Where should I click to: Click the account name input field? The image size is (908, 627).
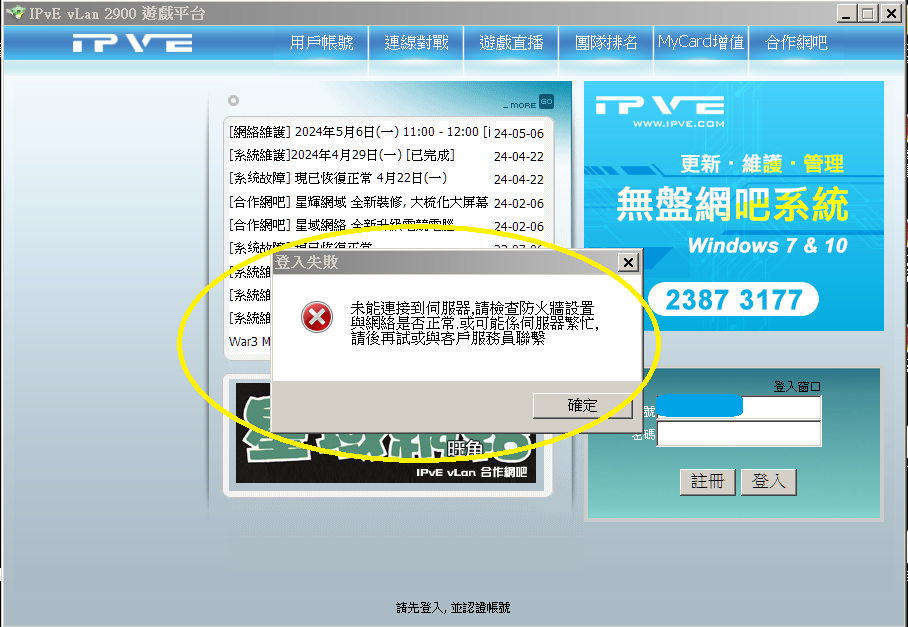739,407
